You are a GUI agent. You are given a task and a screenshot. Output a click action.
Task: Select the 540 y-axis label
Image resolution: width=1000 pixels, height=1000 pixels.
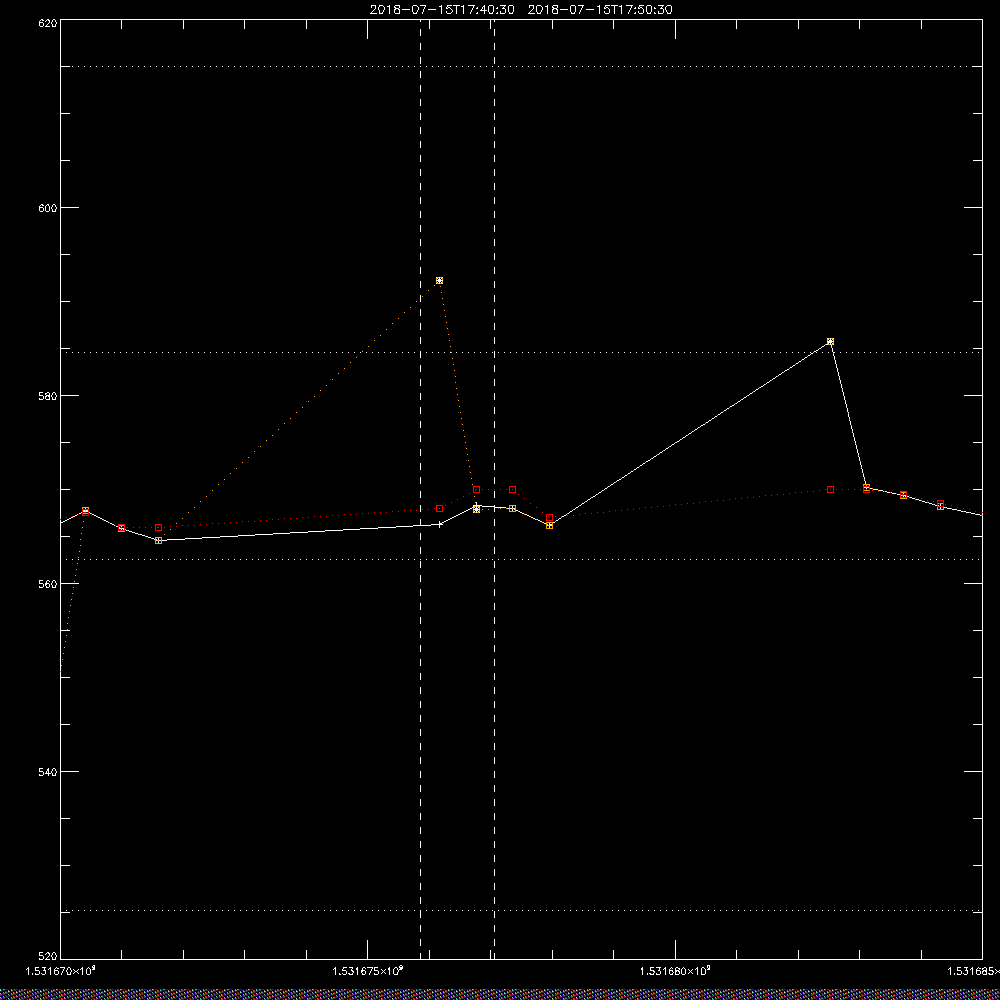pos(49,772)
